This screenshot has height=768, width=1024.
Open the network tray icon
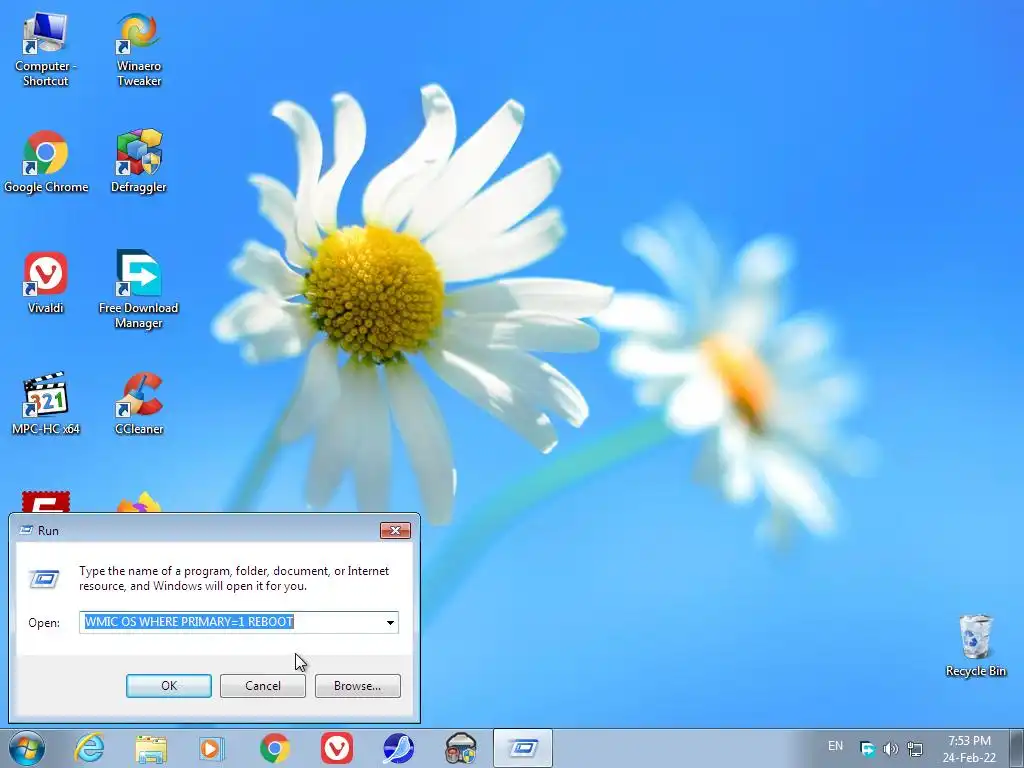pyautogui.click(x=915, y=748)
